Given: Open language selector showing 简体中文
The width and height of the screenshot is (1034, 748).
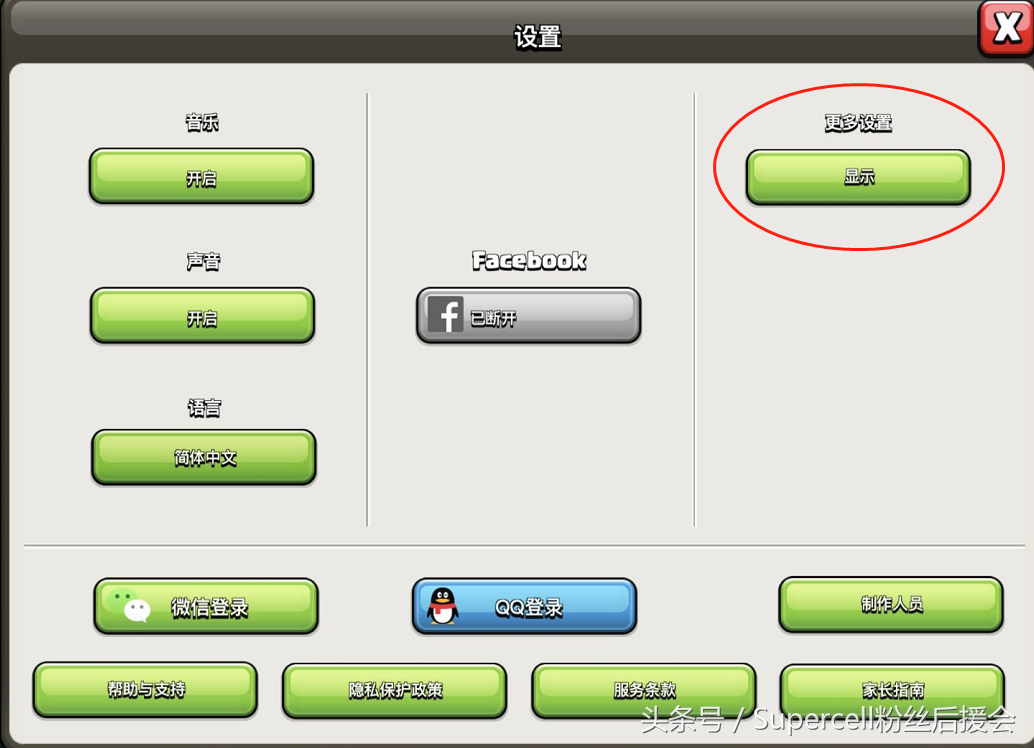Looking at the screenshot, I should (204, 457).
